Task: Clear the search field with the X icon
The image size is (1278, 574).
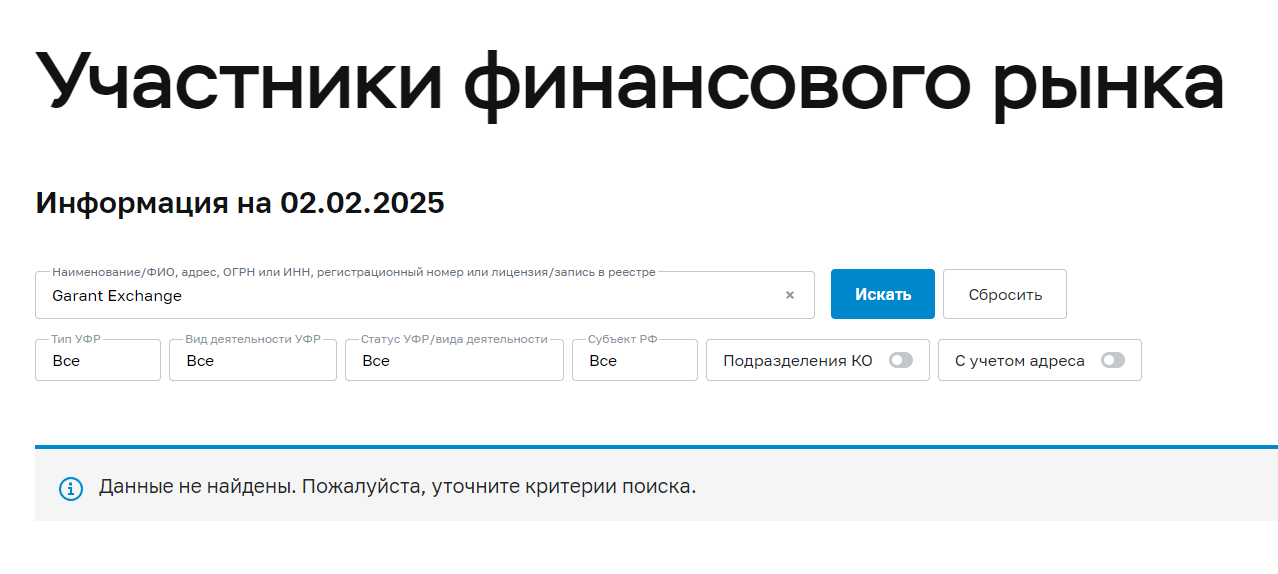Action: (x=790, y=295)
